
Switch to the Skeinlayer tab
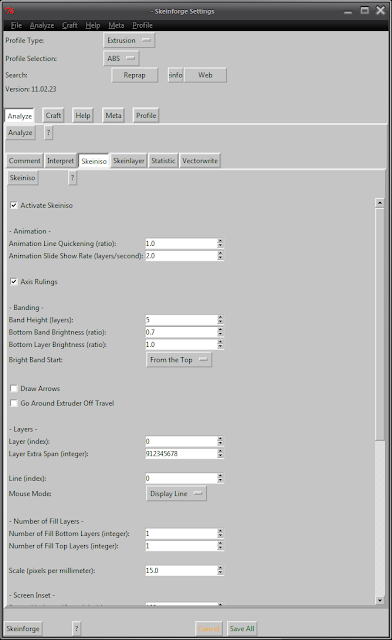129,161
